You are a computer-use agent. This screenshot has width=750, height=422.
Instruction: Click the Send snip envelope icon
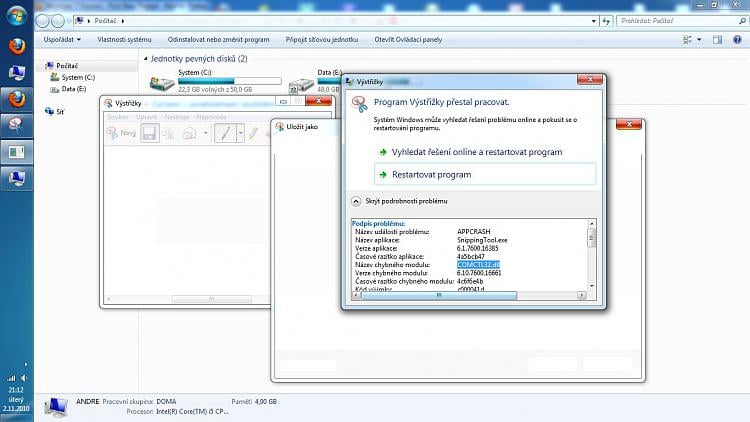189,133
